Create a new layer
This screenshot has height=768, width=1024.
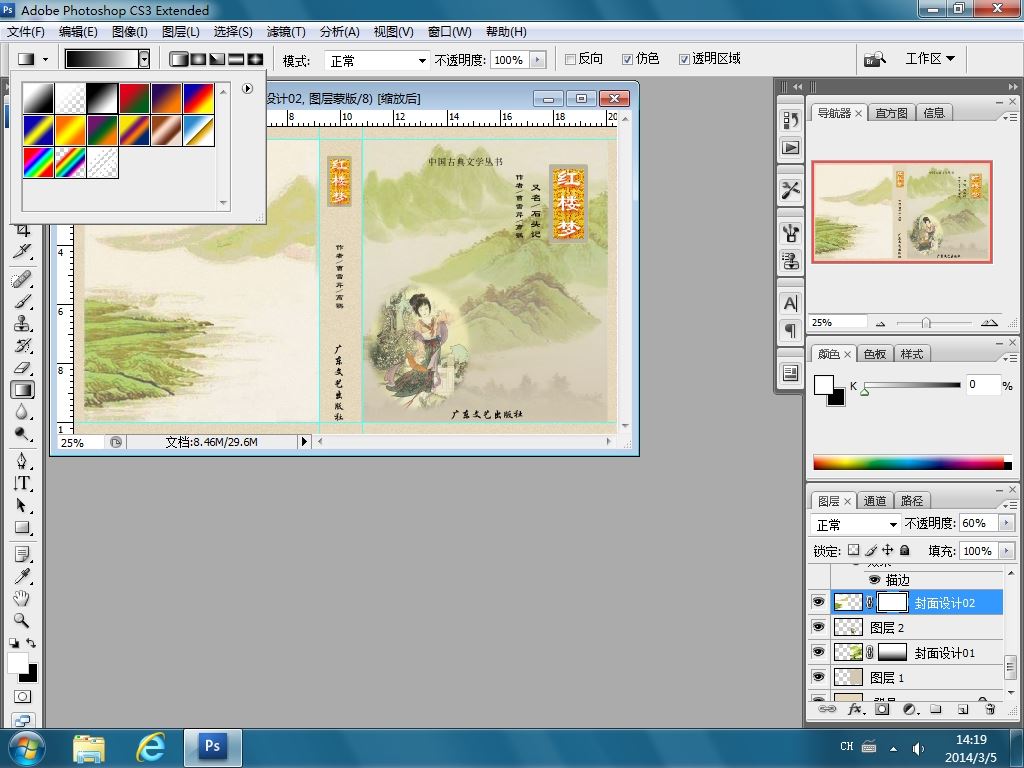click(x=963, y=709)
